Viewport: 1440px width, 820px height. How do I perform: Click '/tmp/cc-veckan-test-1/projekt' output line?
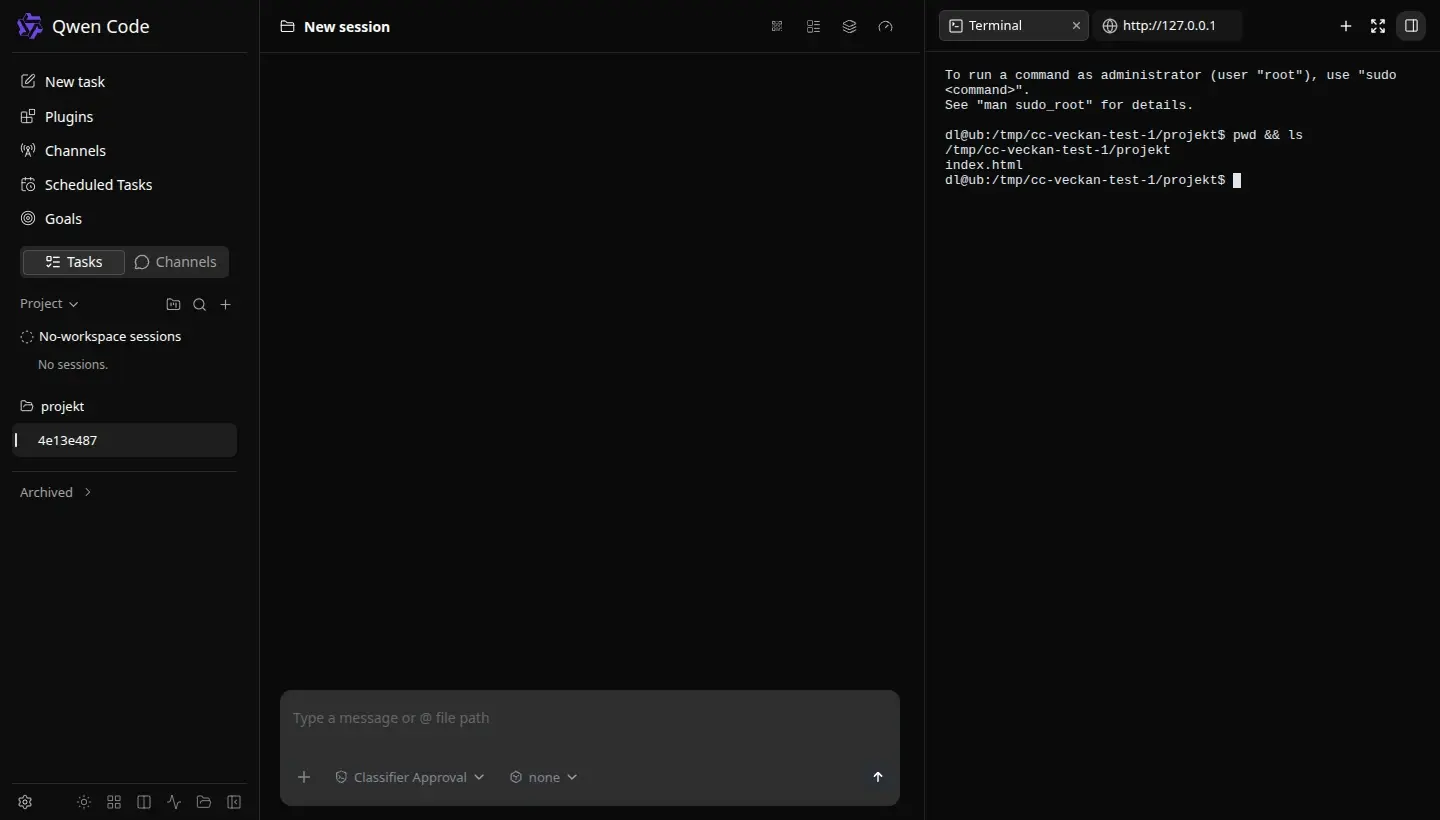point(1057,150)
